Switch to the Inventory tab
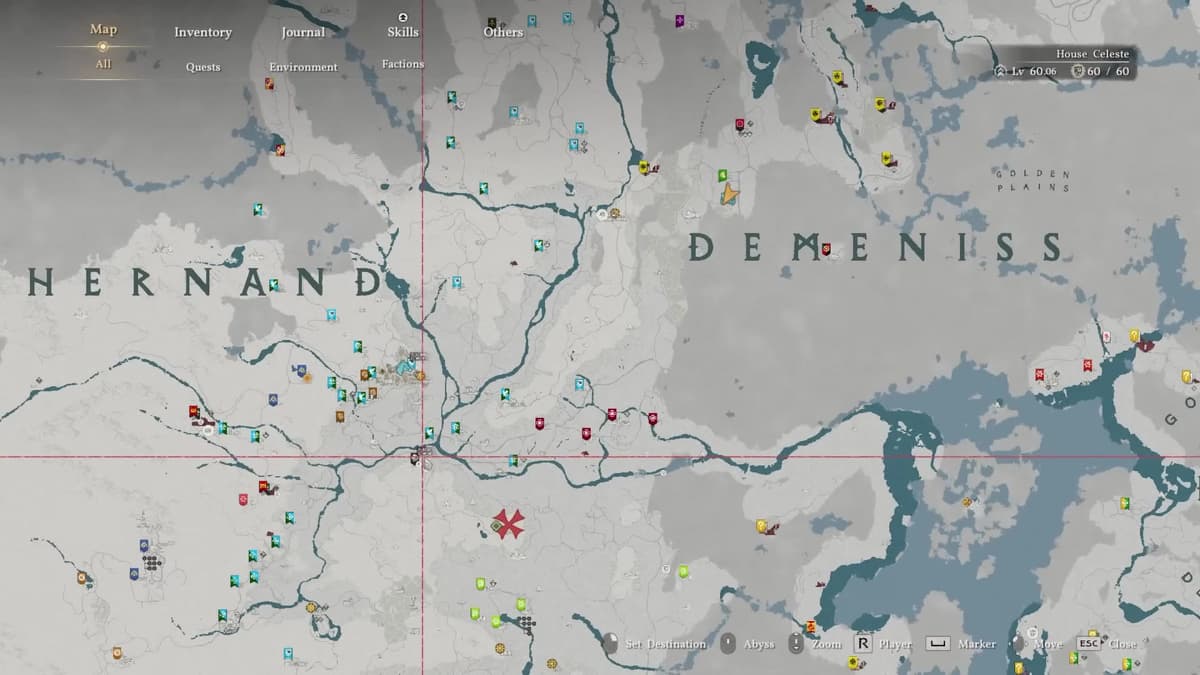Screen dimensions: 1200x675 click(203, 32)
